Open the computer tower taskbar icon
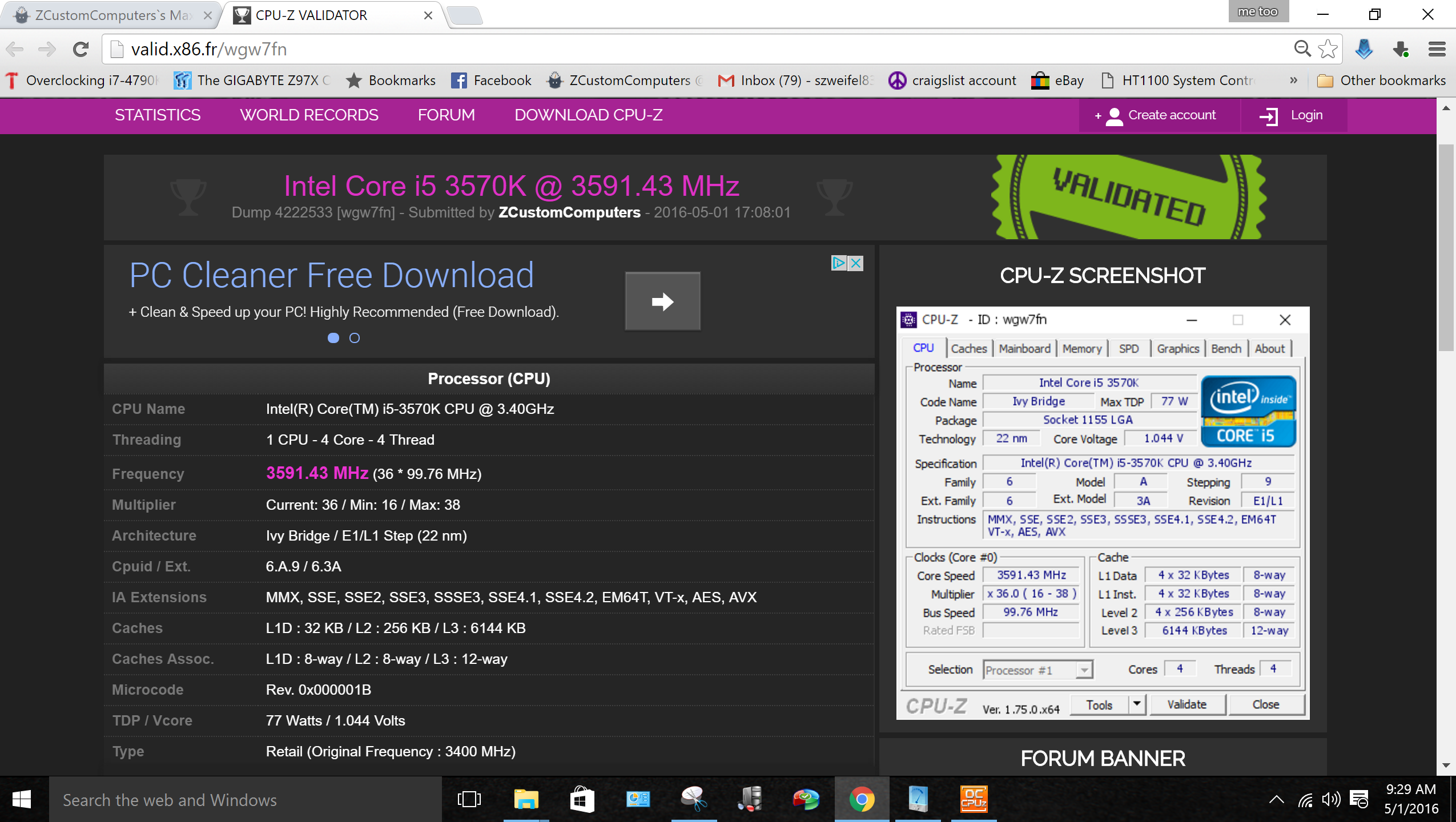Viewport: 1456px width, 822px height. [750, 799]
